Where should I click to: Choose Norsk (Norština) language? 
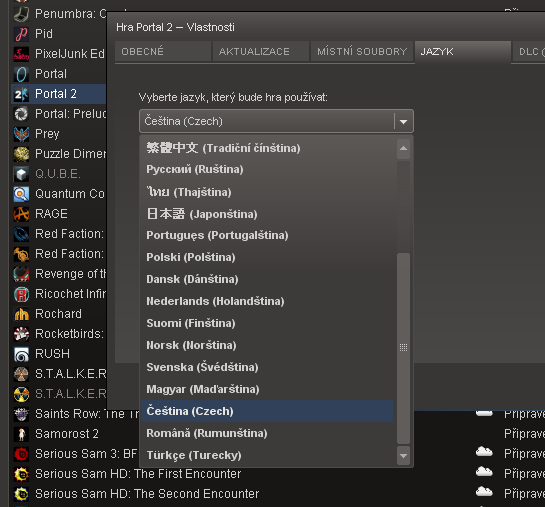coord(267,345)
